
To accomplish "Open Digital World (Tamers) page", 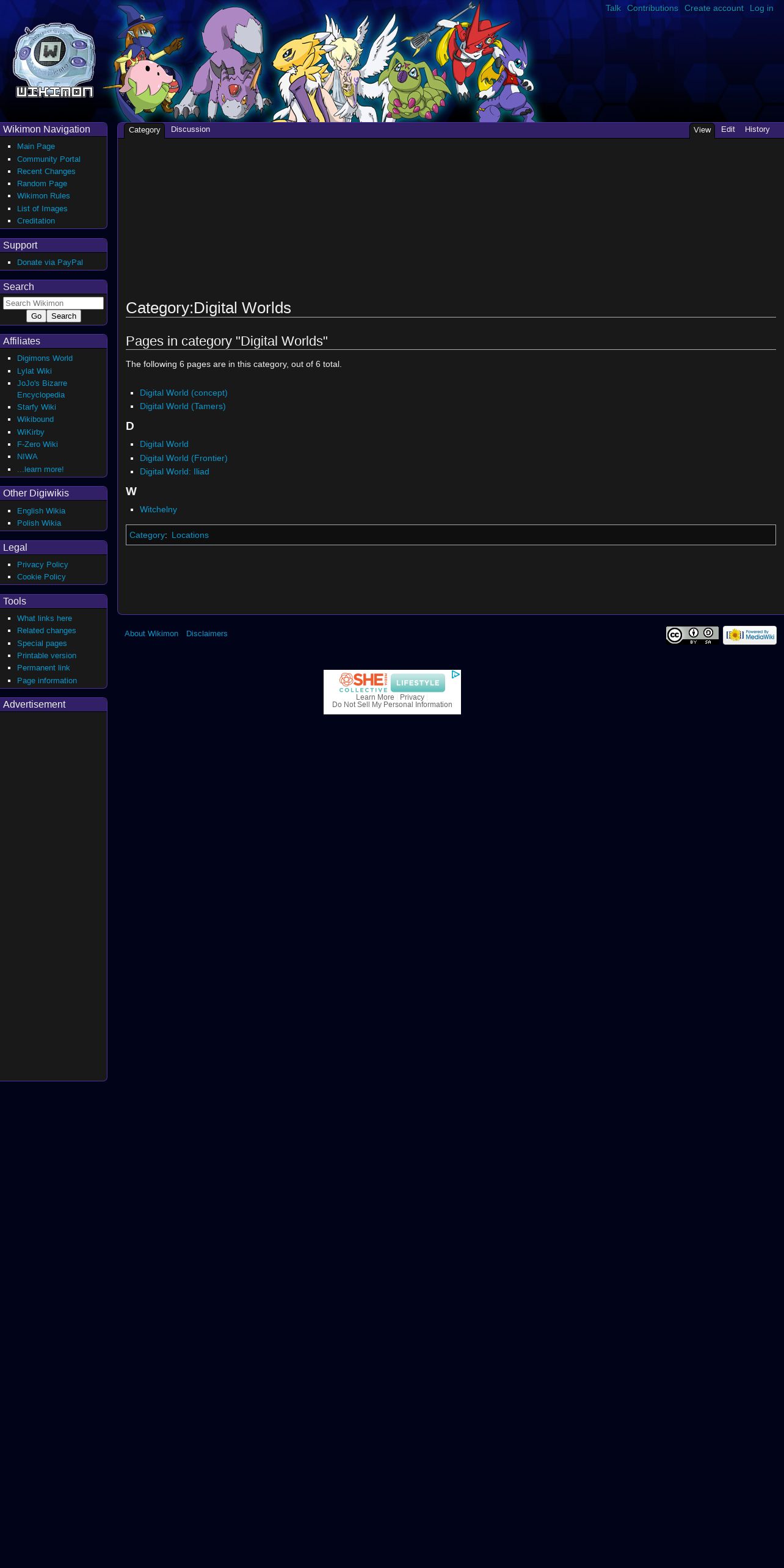I will pyautogui.click(x=183, y=406).
